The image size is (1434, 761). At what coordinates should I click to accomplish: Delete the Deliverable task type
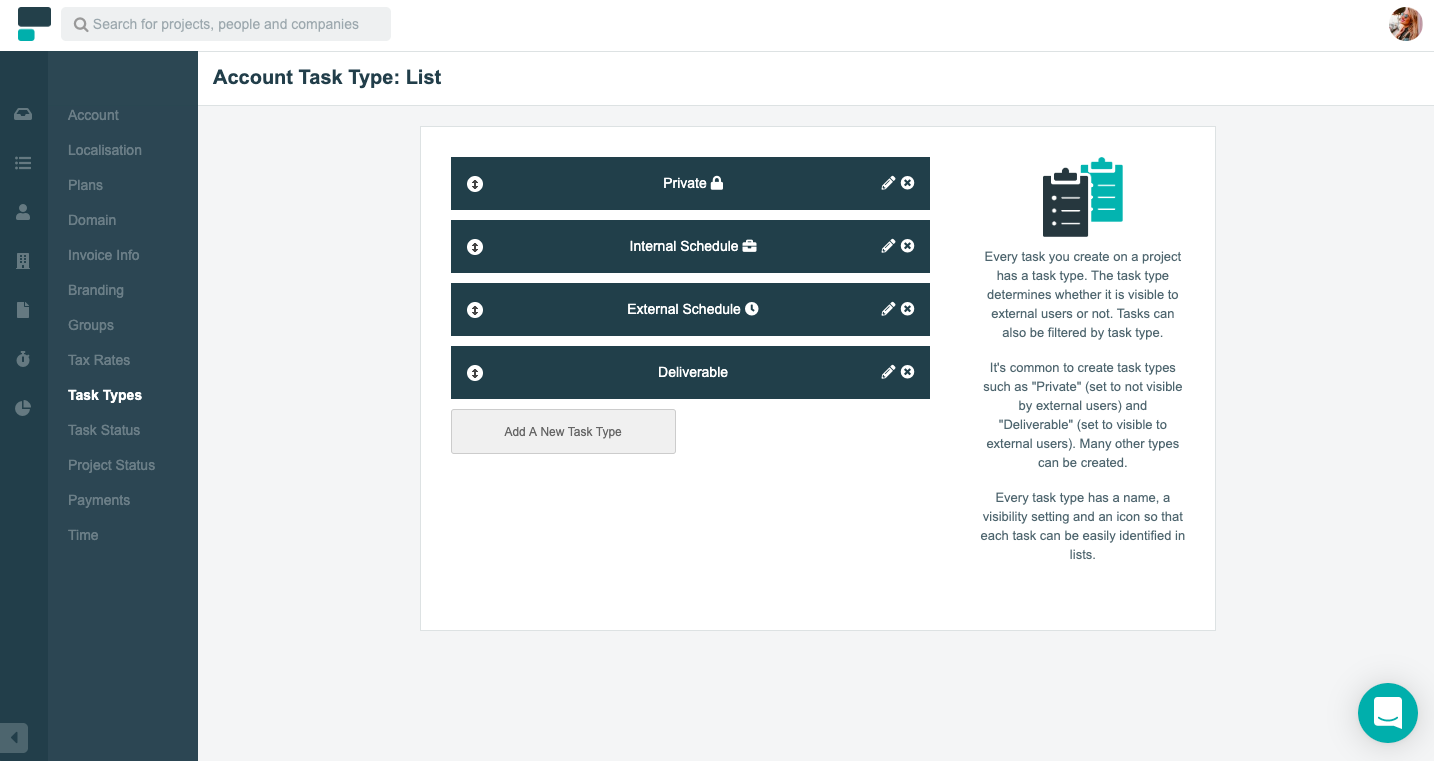click(908, 372)
